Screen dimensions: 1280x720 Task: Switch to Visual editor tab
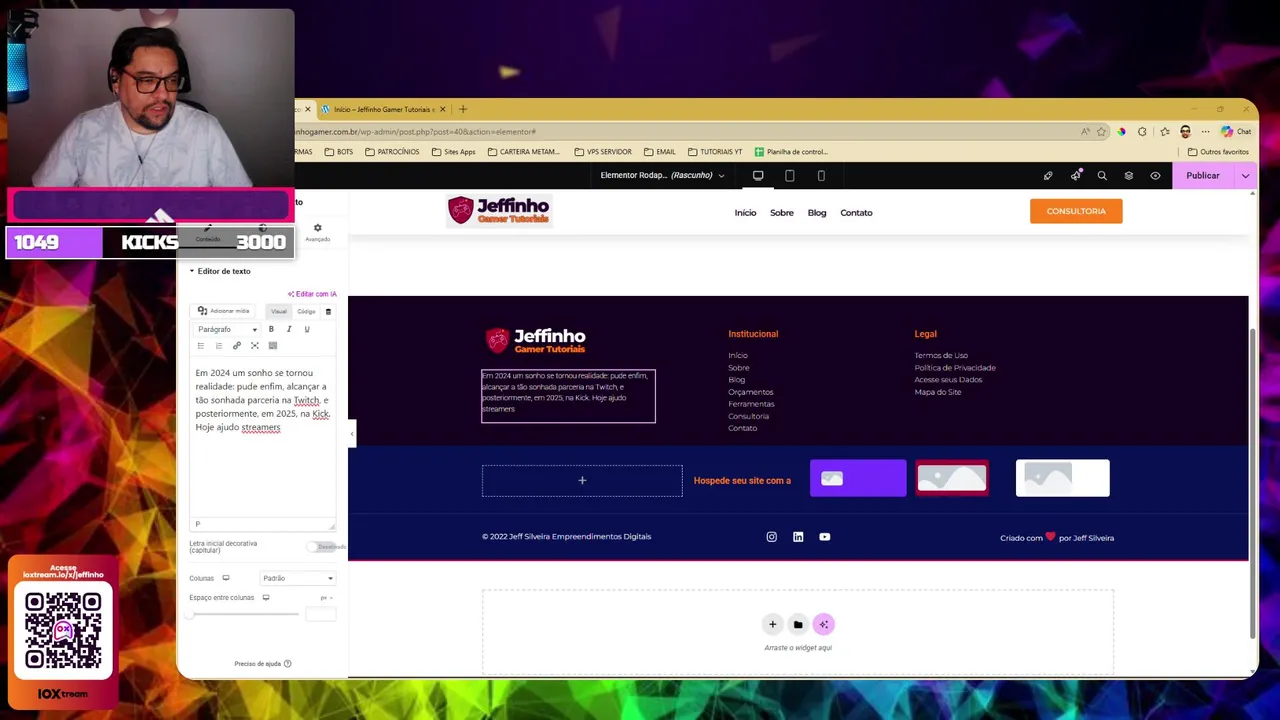point(279,311)
